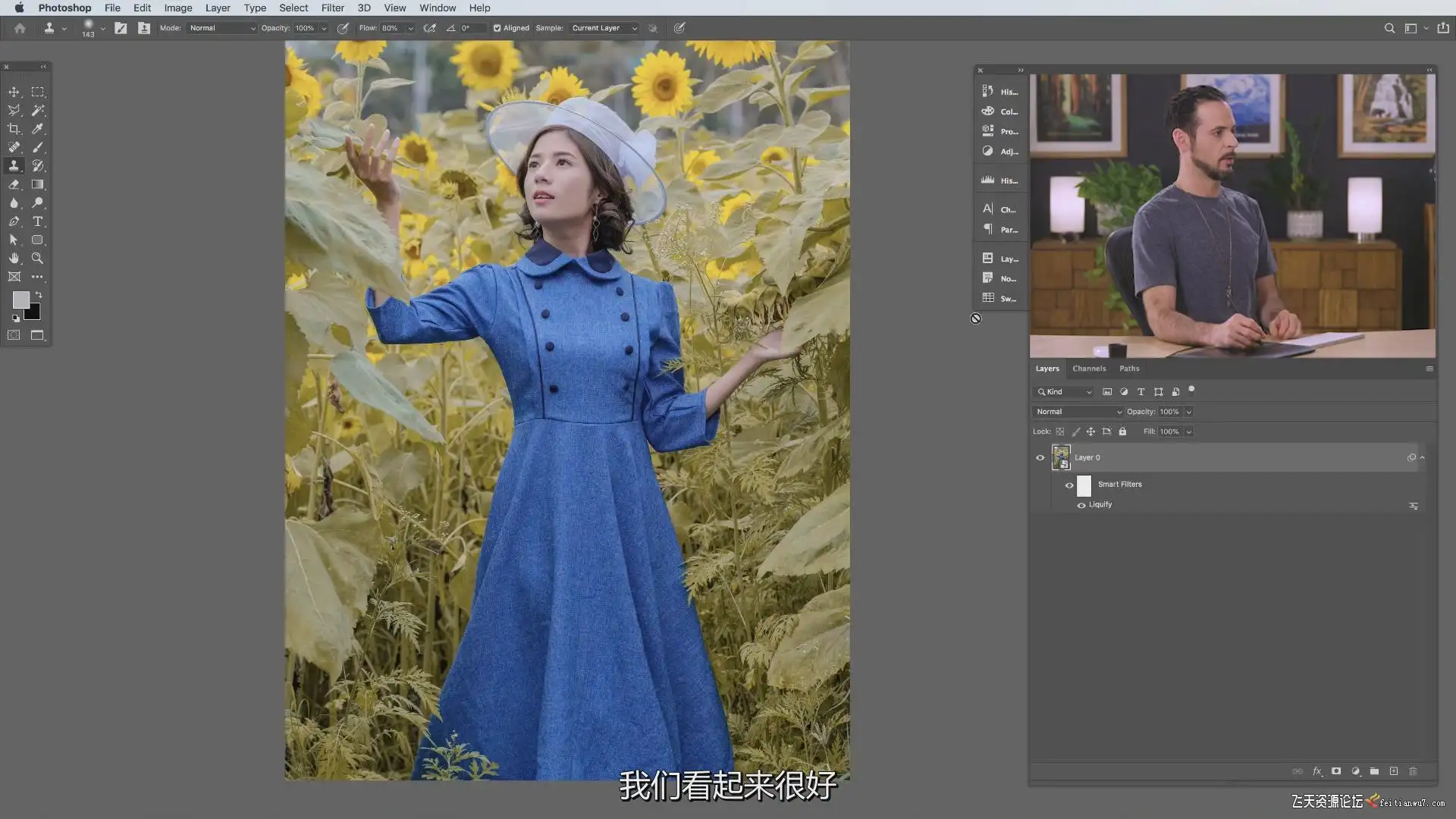
Task: Hide Layer 0 with eye icon
Action: pyautogui.click(x=1040, y=457)
